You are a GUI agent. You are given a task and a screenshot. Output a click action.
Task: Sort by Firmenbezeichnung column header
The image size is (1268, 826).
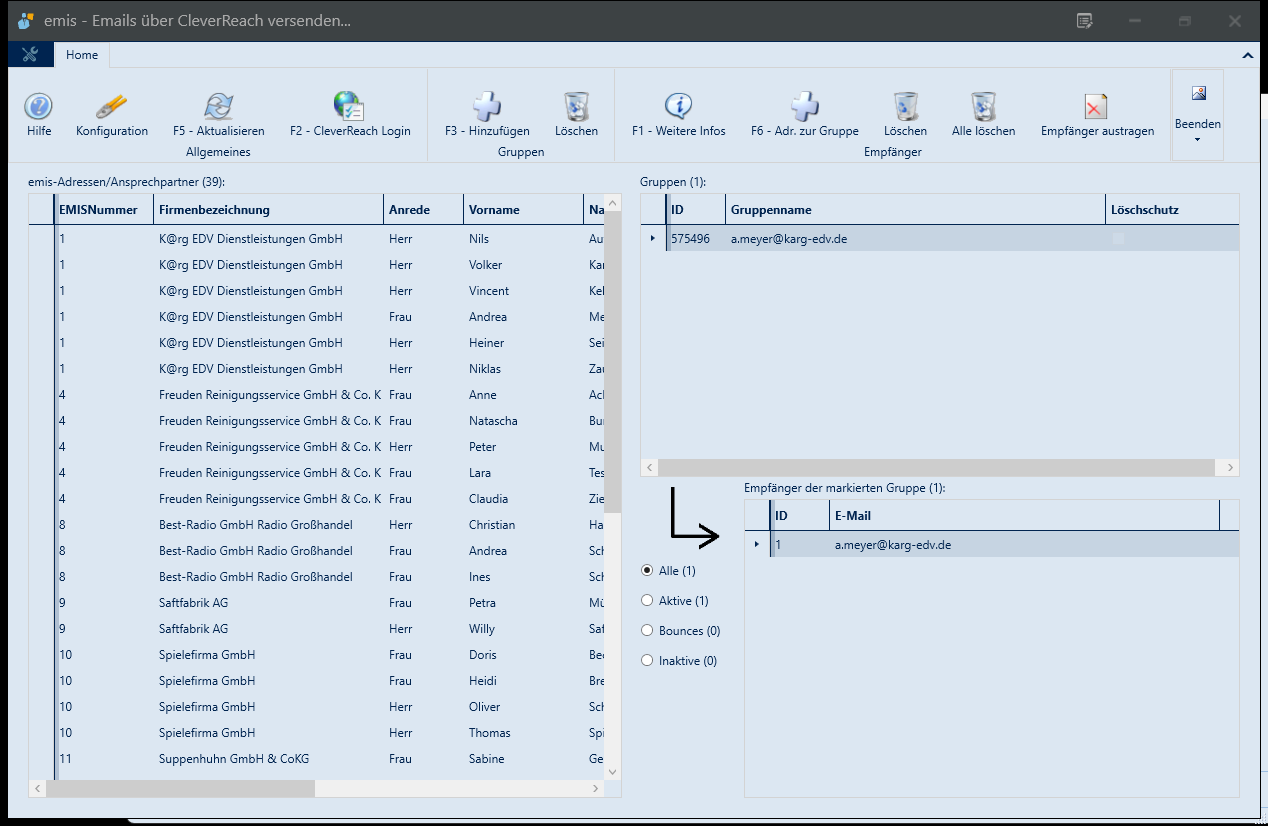pos(269,210)
